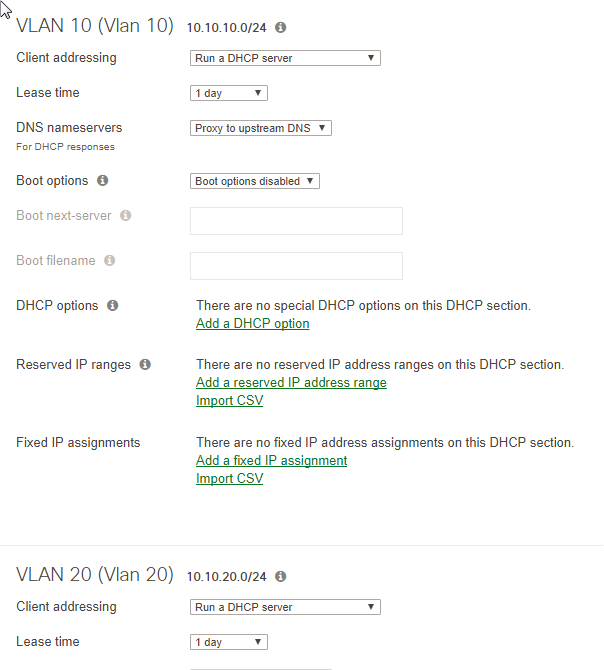
Task: Import CSV for Reserved IP ranges
Action: coord(229,401)
